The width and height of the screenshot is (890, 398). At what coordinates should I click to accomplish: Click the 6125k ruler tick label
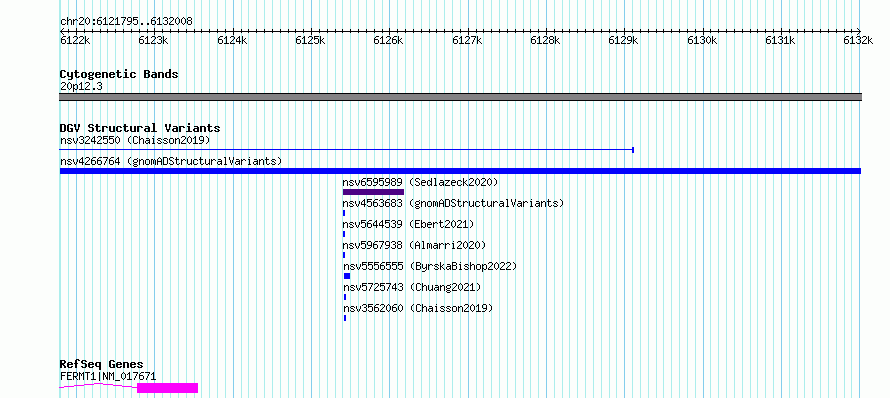(310, 40)
